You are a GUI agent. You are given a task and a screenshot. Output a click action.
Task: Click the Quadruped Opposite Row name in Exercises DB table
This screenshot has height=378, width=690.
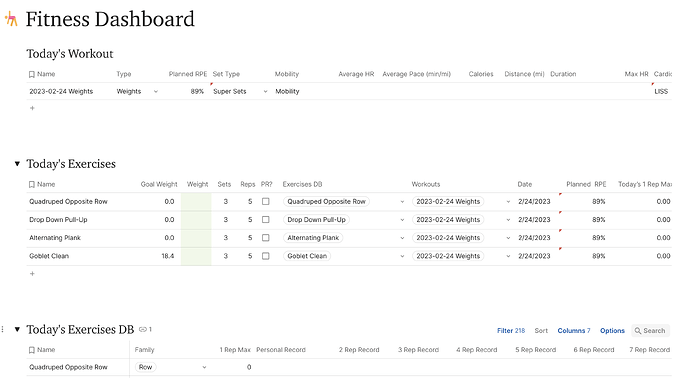[x=68, y=367]
